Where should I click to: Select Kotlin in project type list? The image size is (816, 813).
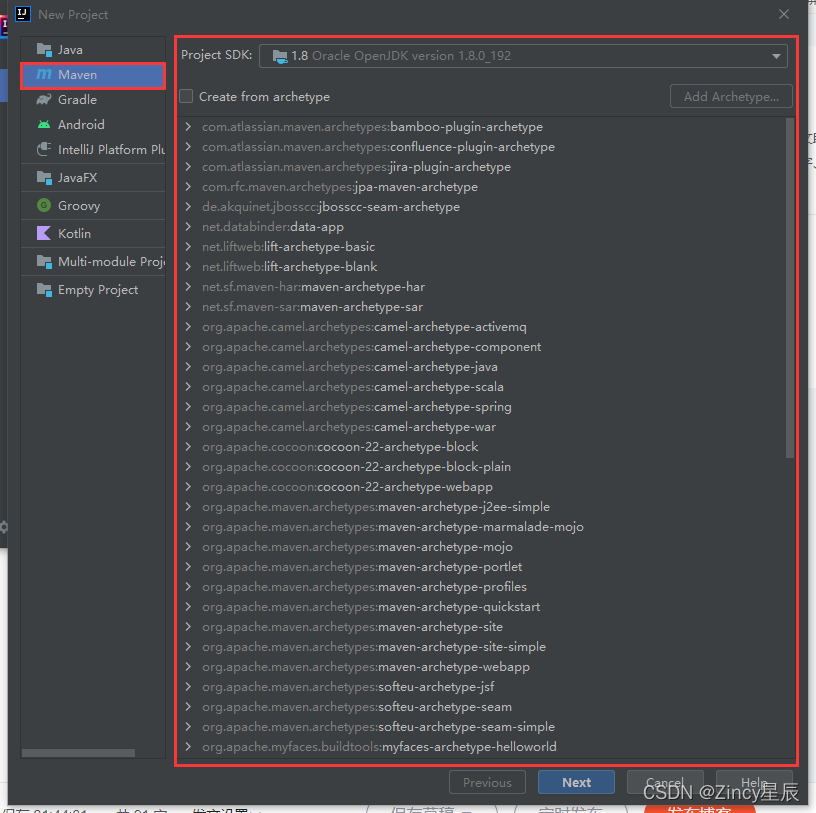point(93,233)
